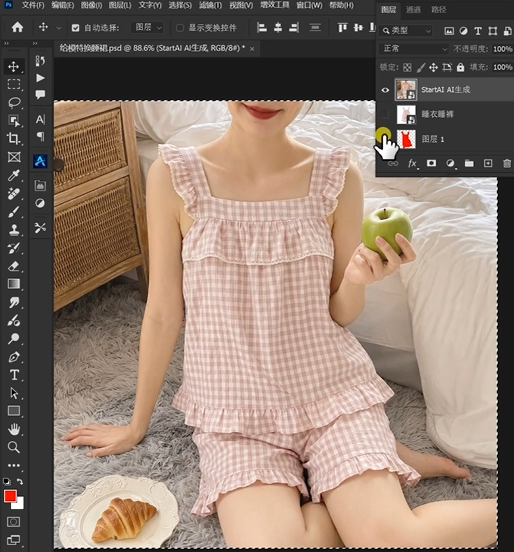The height and width of the screenshot is (552, 514).
Task: Select the 睡衣睡裤 layer thumbnail
Action: pyautogui.click(x=406, y=114)
